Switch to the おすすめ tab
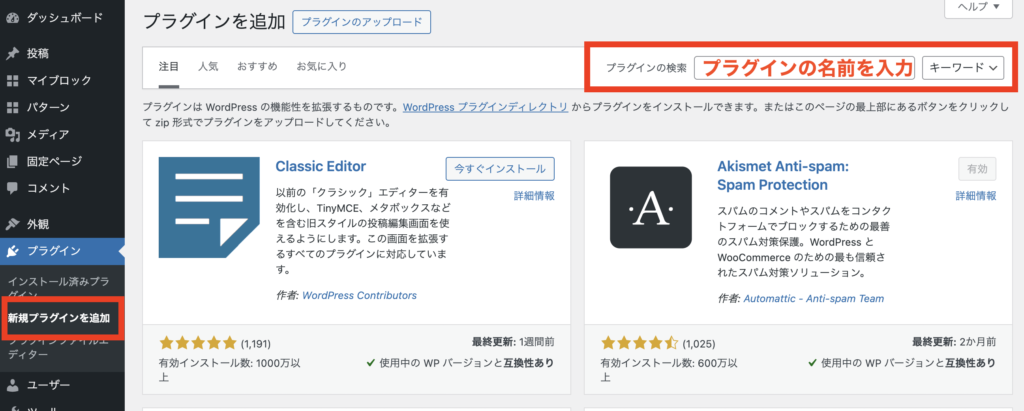This screenshot has width=1024, height=411. pos(257,67)
